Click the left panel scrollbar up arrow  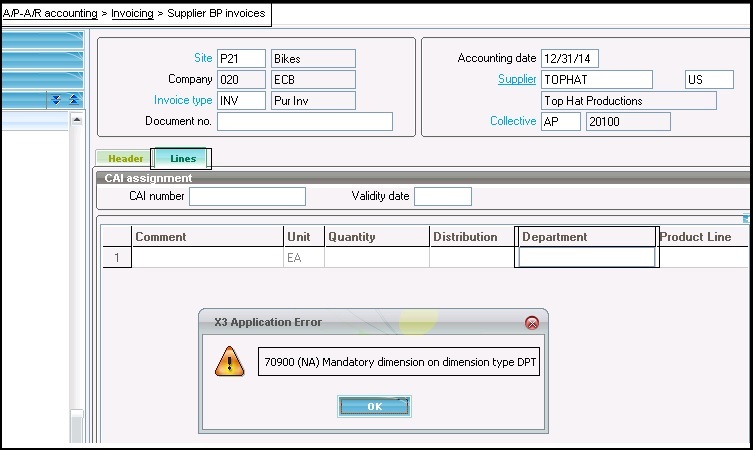[x=77, y=121]
